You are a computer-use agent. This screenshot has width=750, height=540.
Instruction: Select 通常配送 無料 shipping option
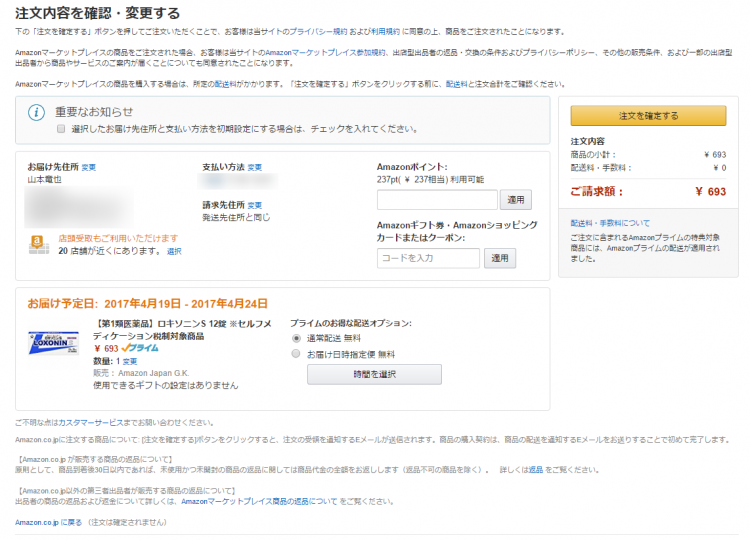(296, 338)
